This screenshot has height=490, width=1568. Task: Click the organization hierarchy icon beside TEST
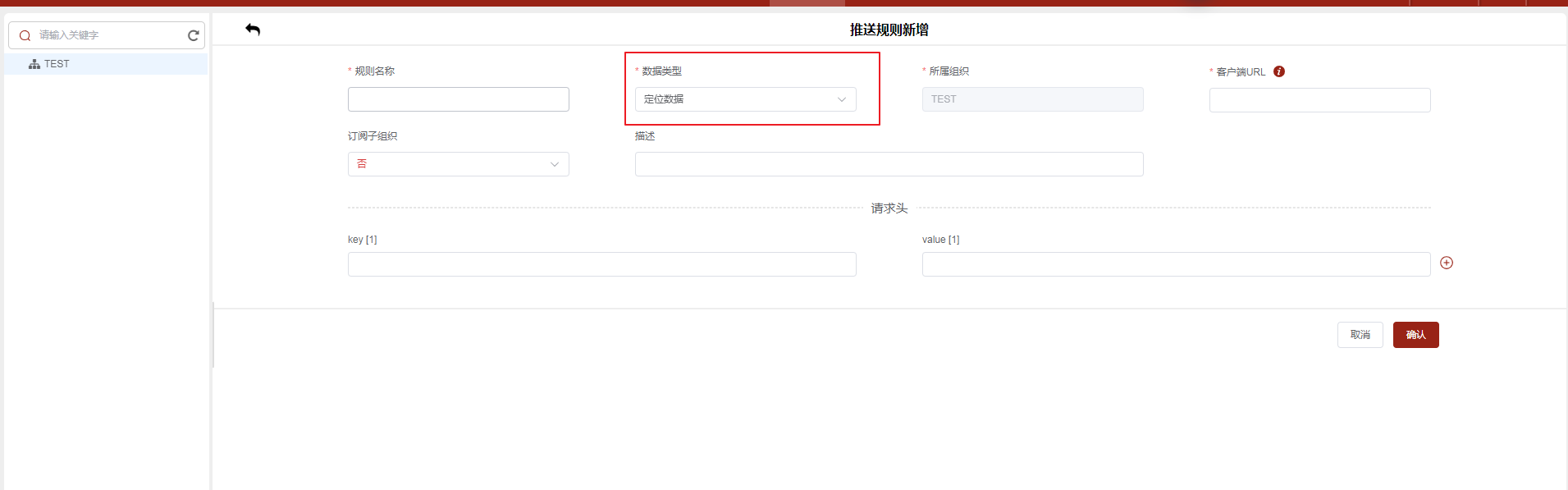click(34, 64)
